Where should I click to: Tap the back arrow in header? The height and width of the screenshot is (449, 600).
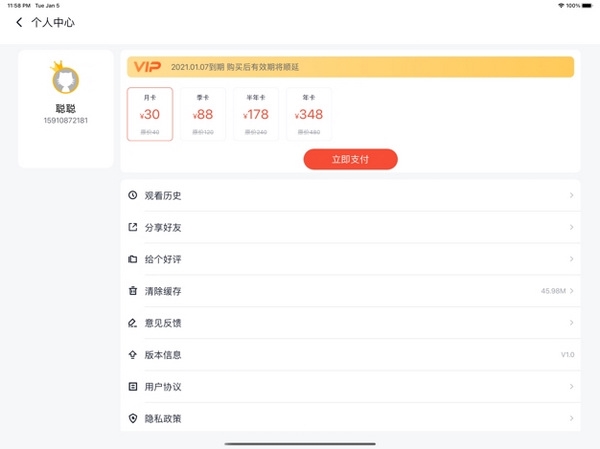(x=19, y=22)
